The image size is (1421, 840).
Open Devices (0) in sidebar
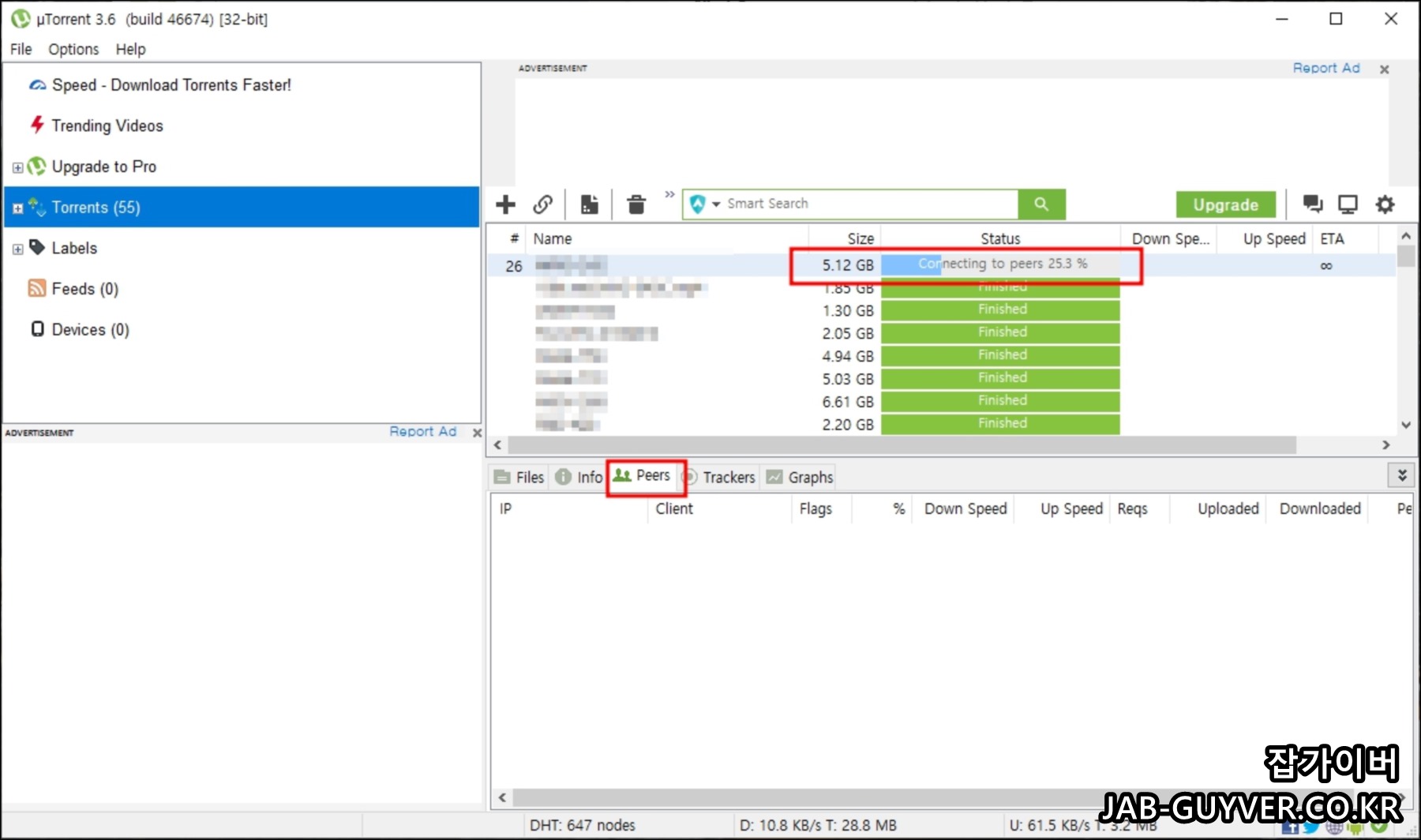90,330
